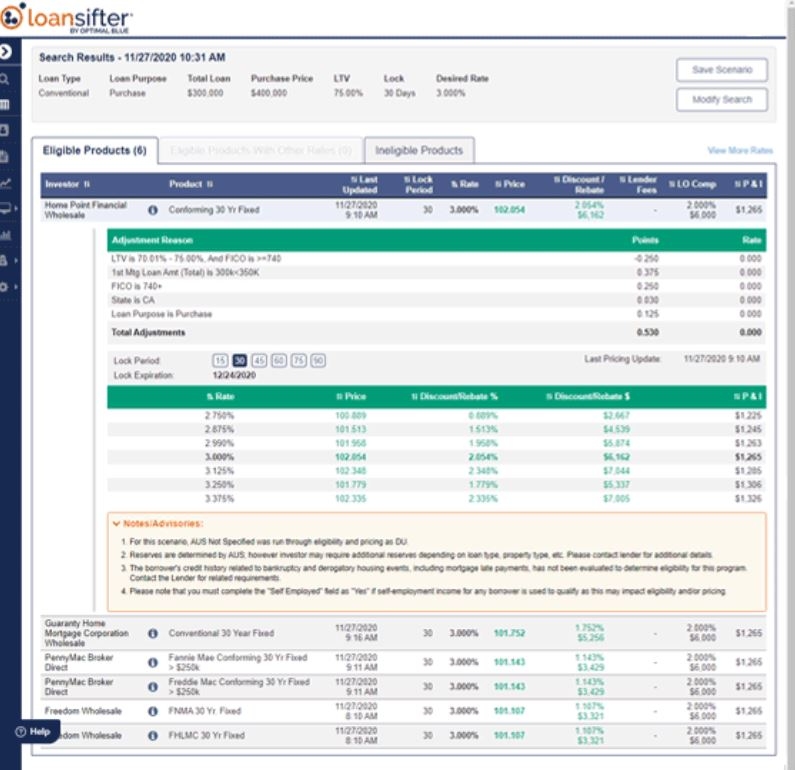This screenshot has width=795, height=770.
Task: Click info icon for Guaranty Home Mortgage Corporation
Action: (153, 633)
